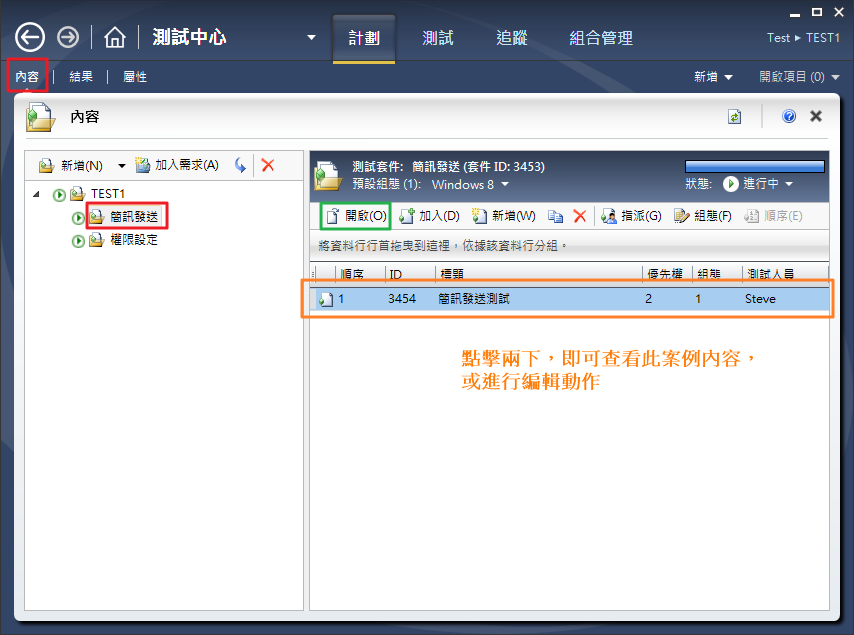Click the 內容 folder icon in panel header
The width and height of the screenshot is (854, 635).
tap(40, 117)
